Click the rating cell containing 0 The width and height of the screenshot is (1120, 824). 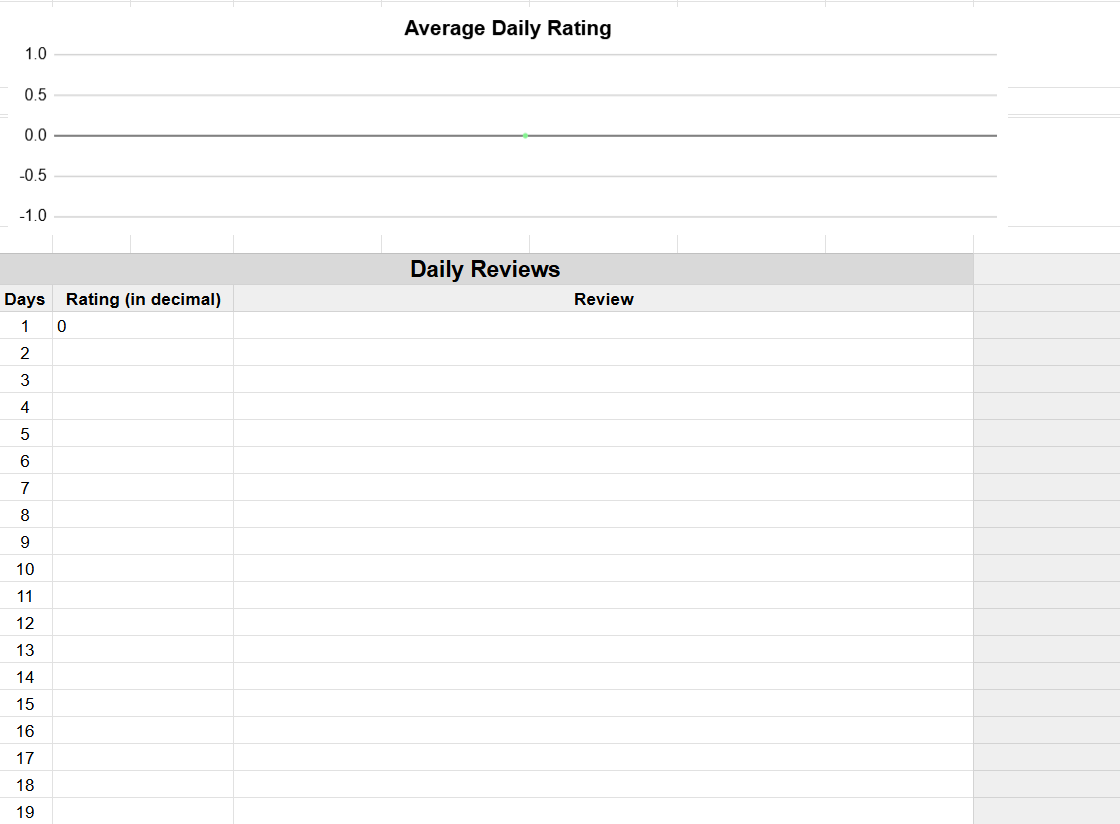143,326
